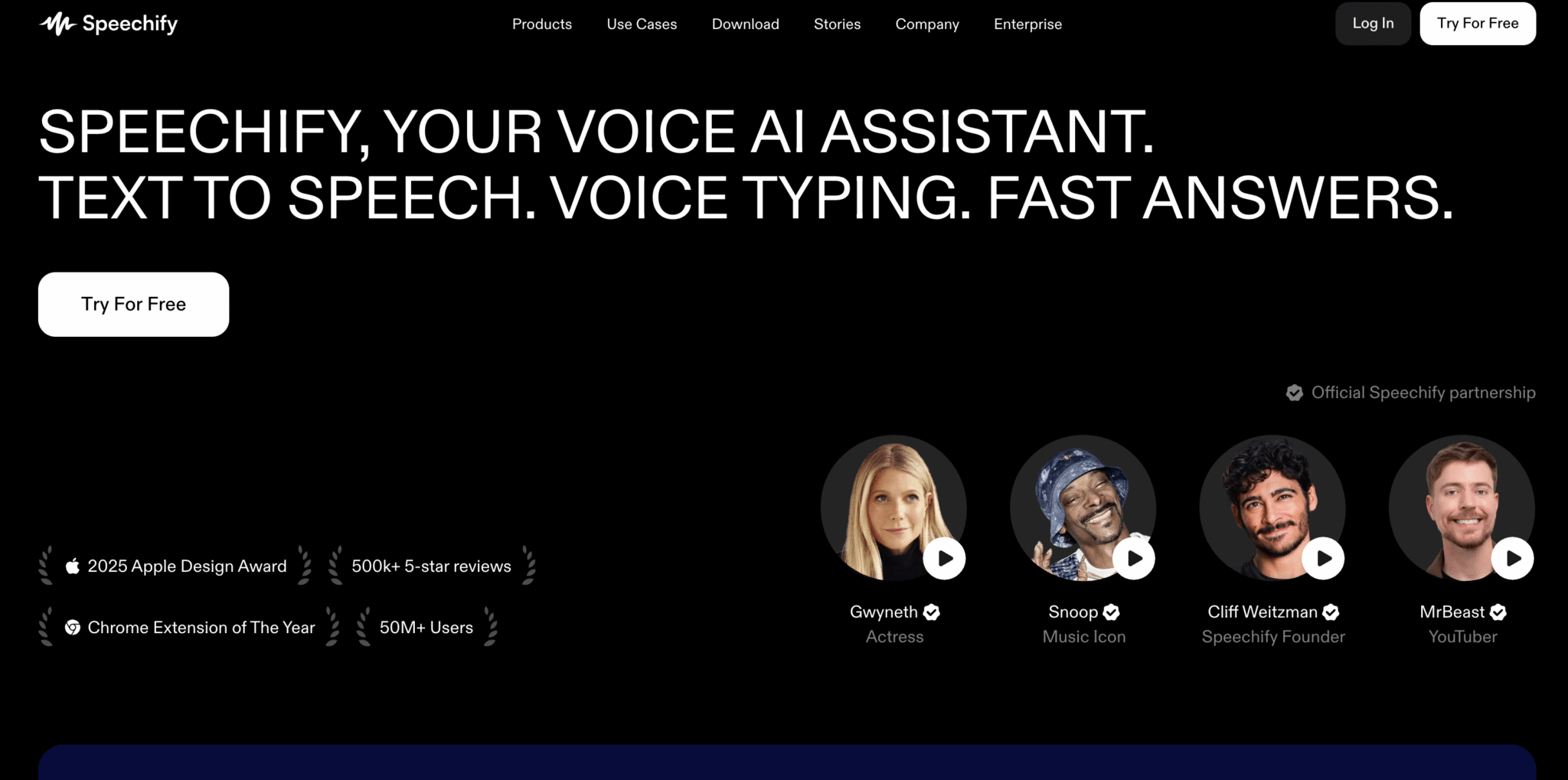Play Snoop's voice sample
Viewport: 1568px width, 780px height.
coord(1134,558)
